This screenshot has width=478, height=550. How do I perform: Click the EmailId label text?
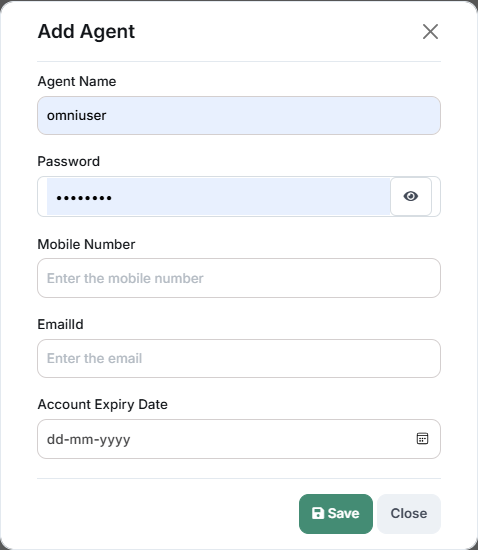60,324
